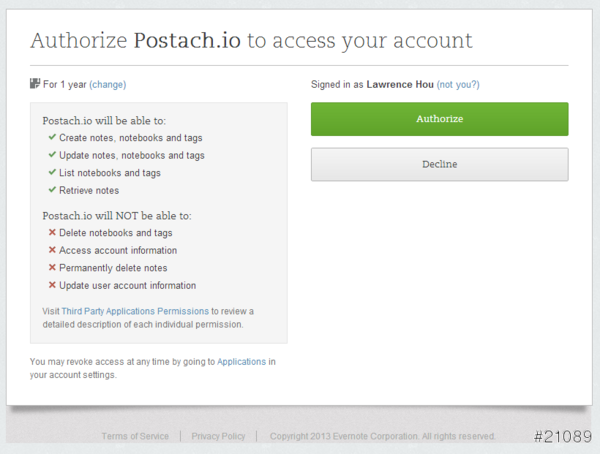
Task: Click the 'not you?' link
Action: [458, 85]
